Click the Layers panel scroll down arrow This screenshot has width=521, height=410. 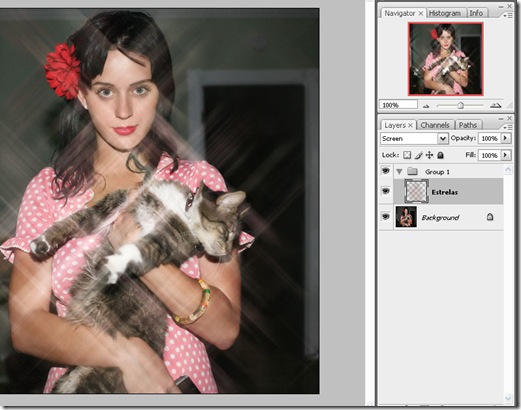click(x=508, y=398)
